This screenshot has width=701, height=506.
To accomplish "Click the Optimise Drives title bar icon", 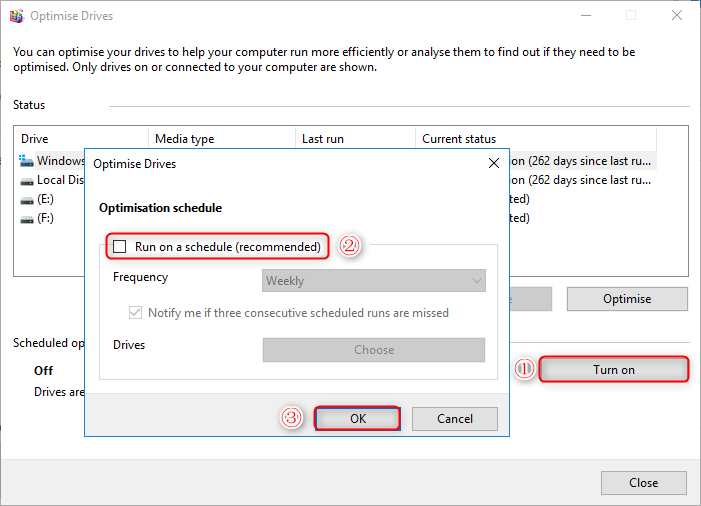I will 16,16.
